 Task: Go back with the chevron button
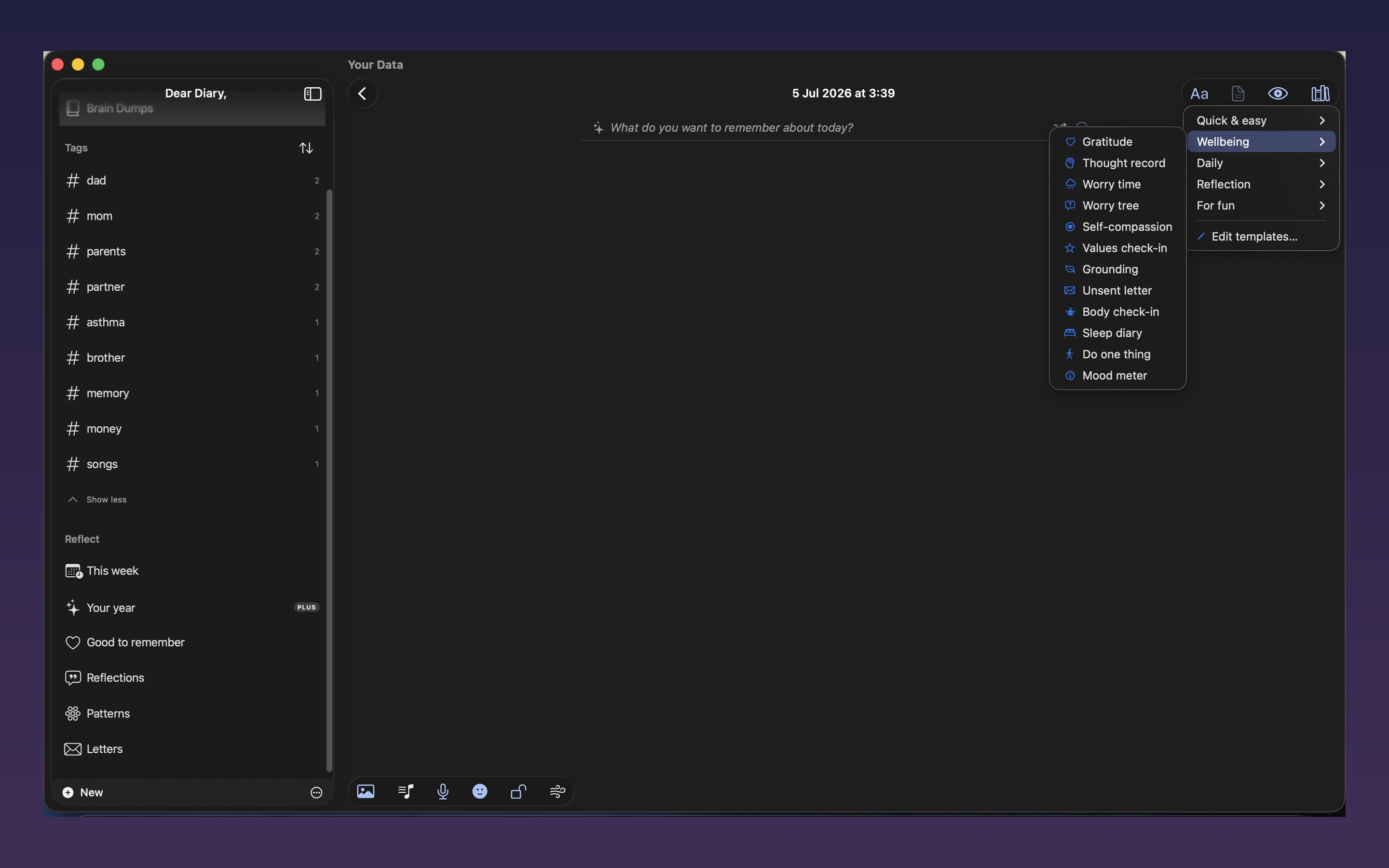point(362,93)
